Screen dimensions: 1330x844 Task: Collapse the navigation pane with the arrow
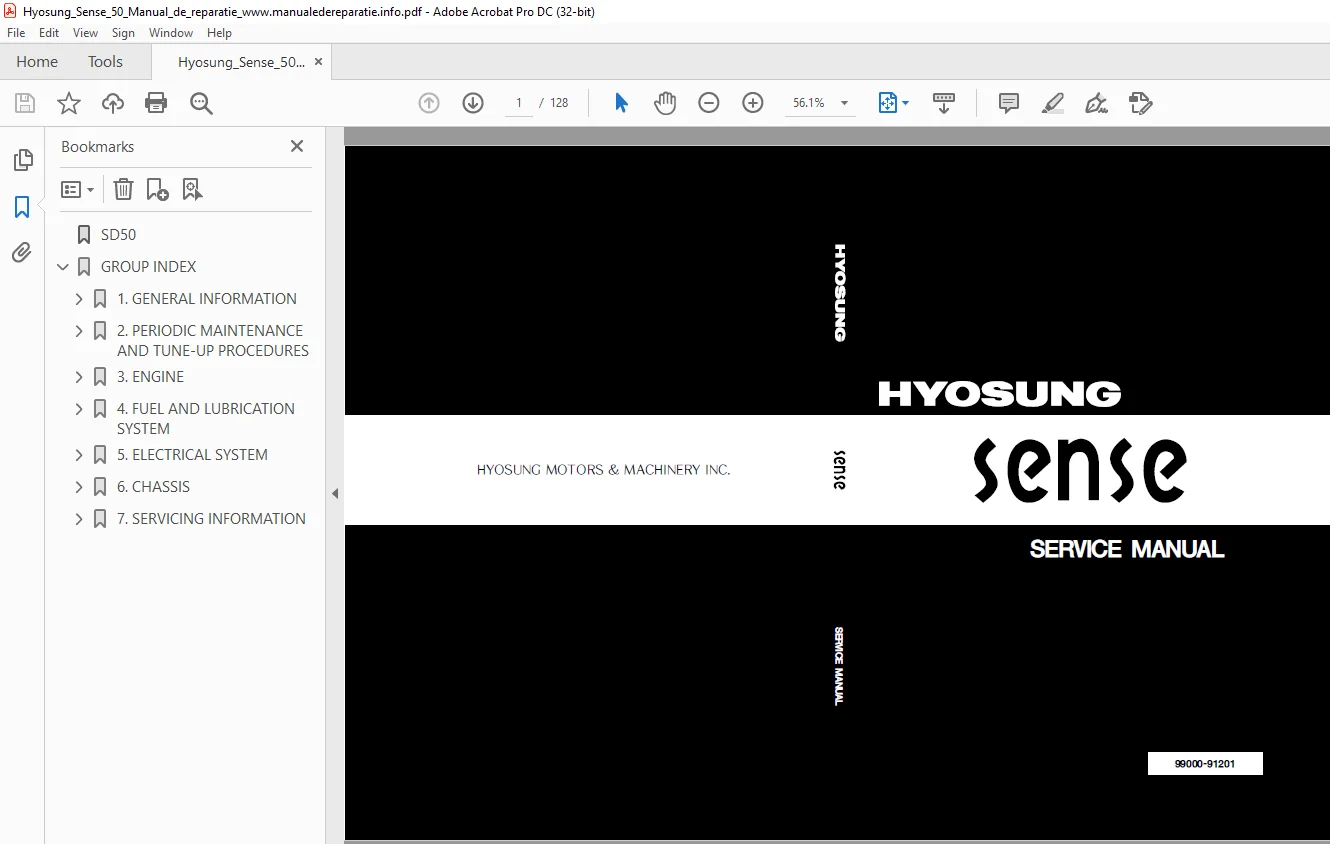pos(335,493)
